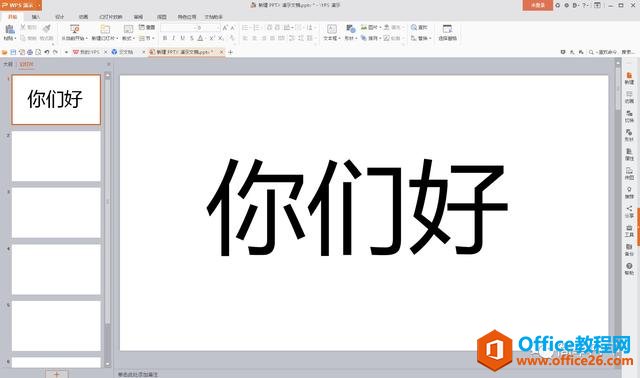Open the Shapes gallery icon
Image resolution: width=640 pixels, height=378 pixels.
click(x=350, y=29)
